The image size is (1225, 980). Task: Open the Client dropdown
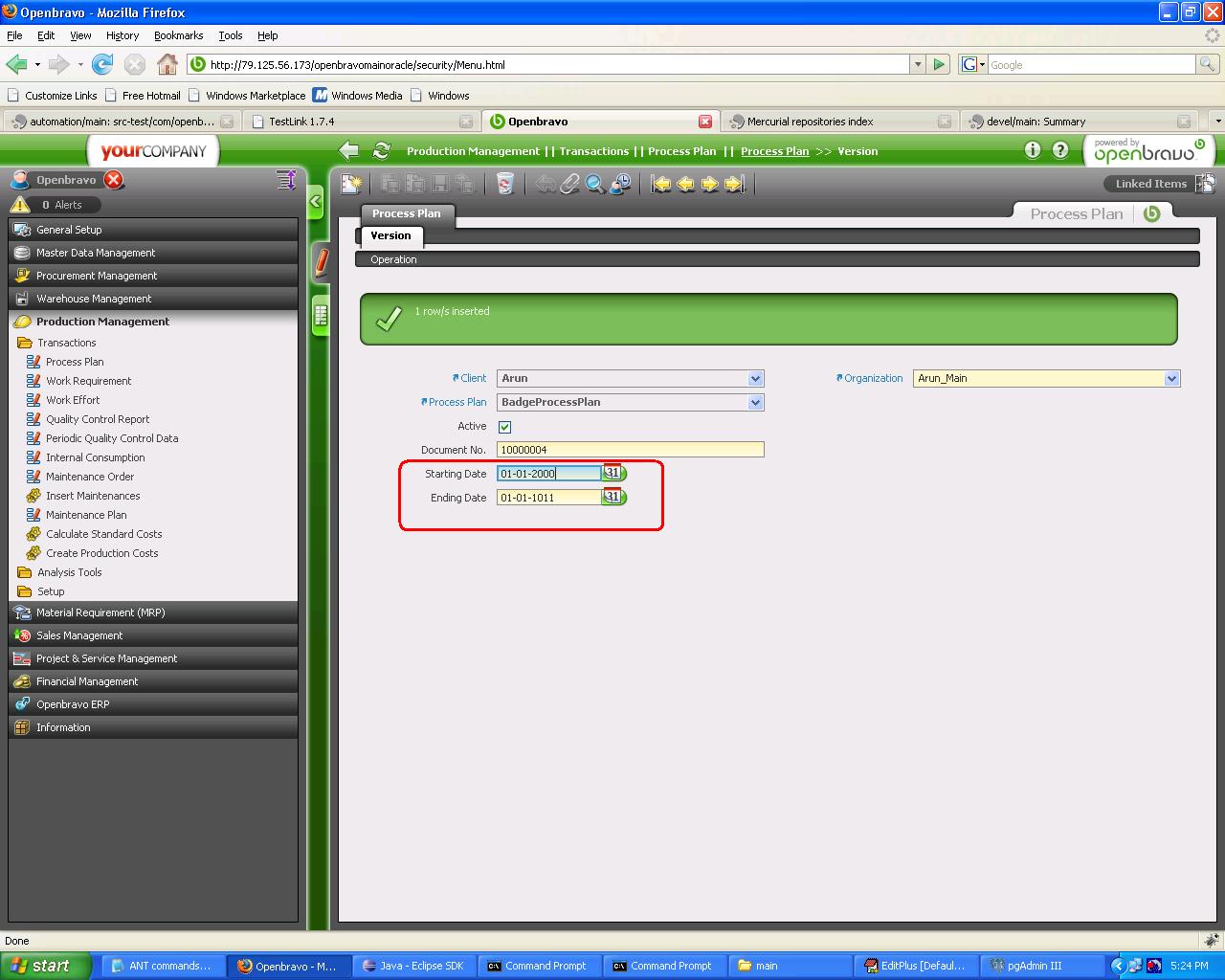click(756, 378)
